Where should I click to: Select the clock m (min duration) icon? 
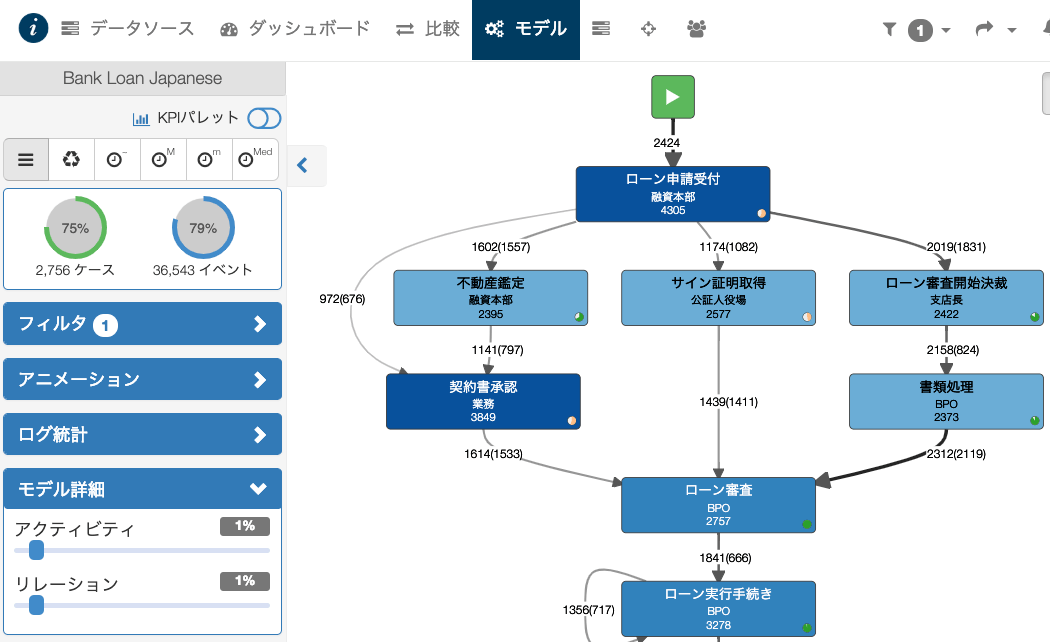pos(208,159)
